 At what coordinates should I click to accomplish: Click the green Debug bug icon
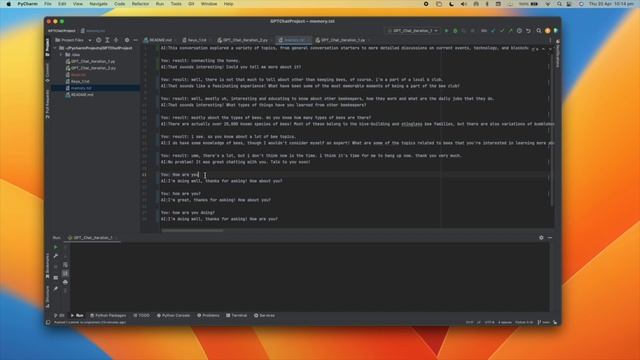(455, 31)
